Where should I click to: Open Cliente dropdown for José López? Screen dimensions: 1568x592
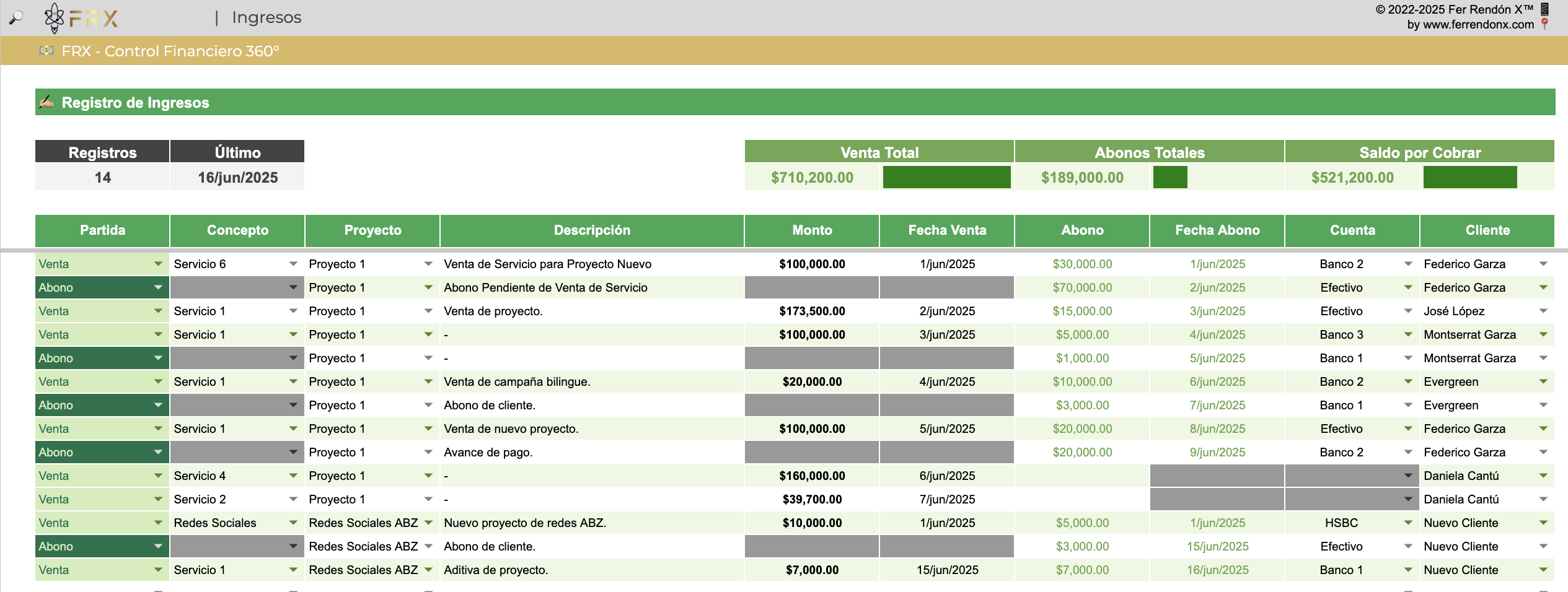pos(1543,311)
